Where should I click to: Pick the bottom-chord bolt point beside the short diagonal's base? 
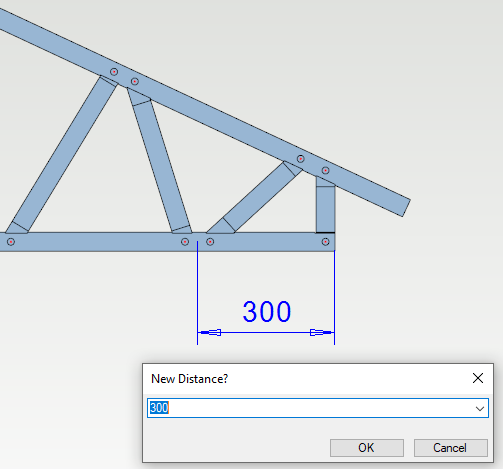210,242
